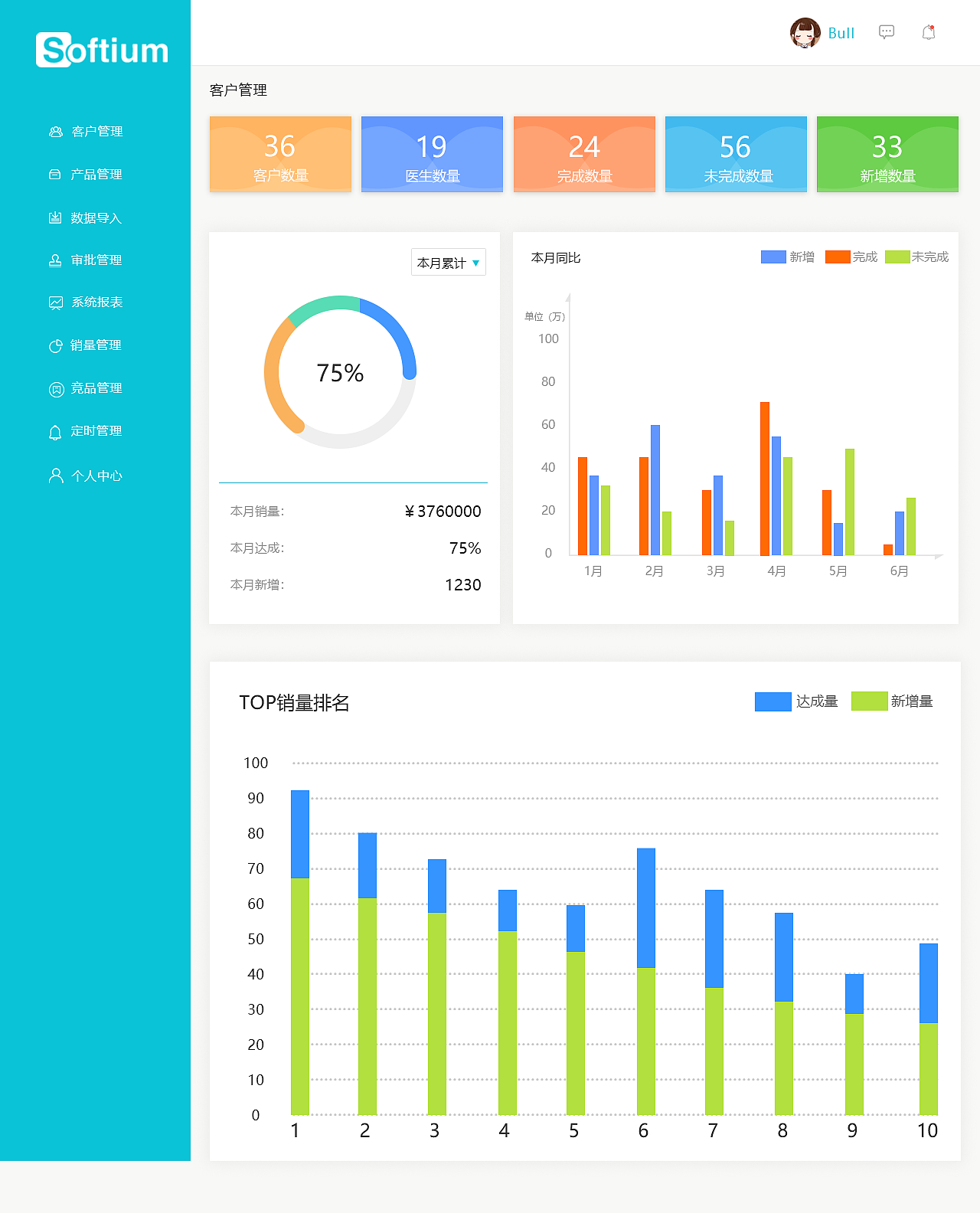980x1213 pixels.
Task: Click the green 未完成 bar for 5月
Action: point(850,502)
